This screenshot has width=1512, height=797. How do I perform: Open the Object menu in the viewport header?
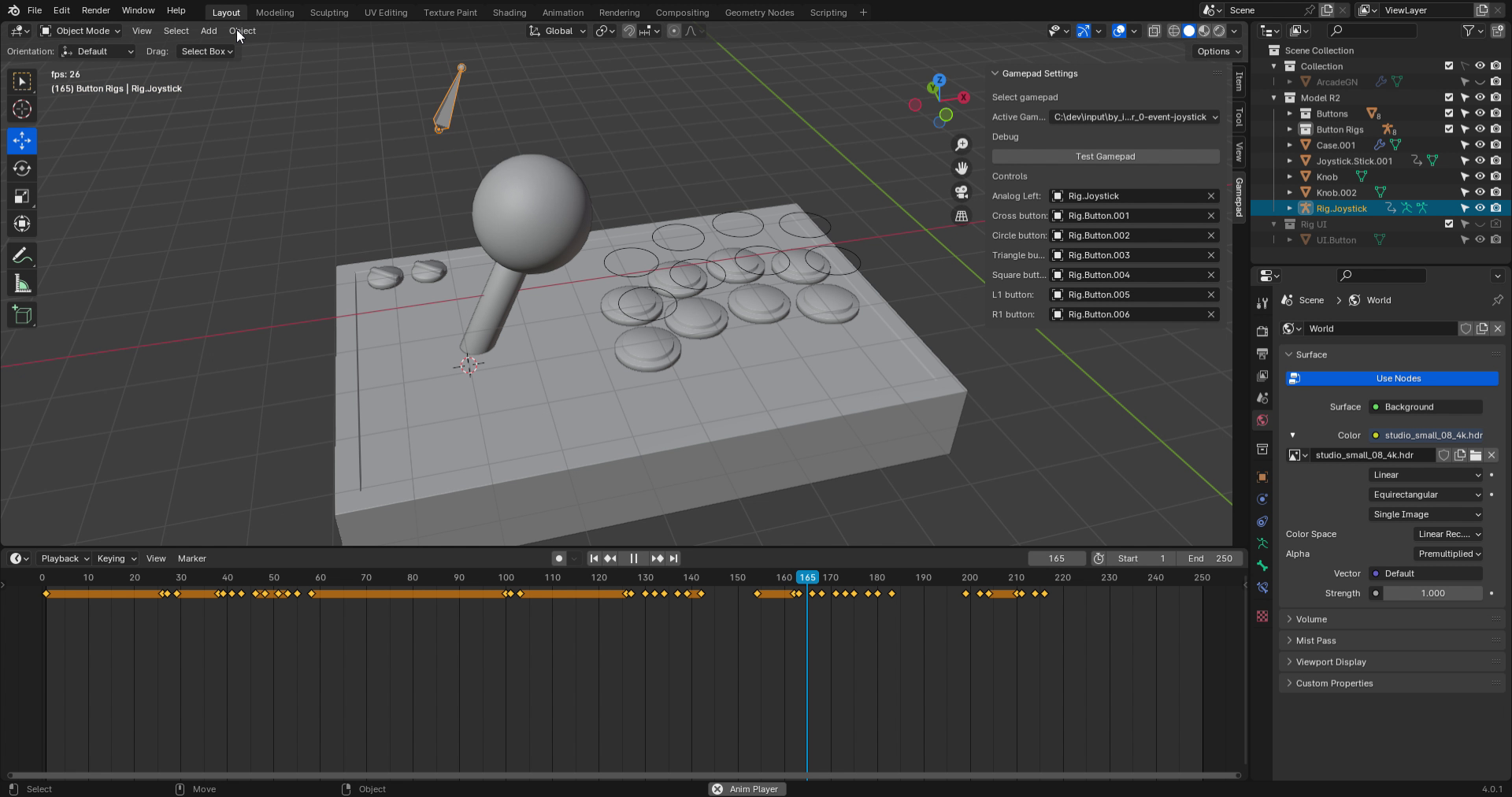pos(242,31)
